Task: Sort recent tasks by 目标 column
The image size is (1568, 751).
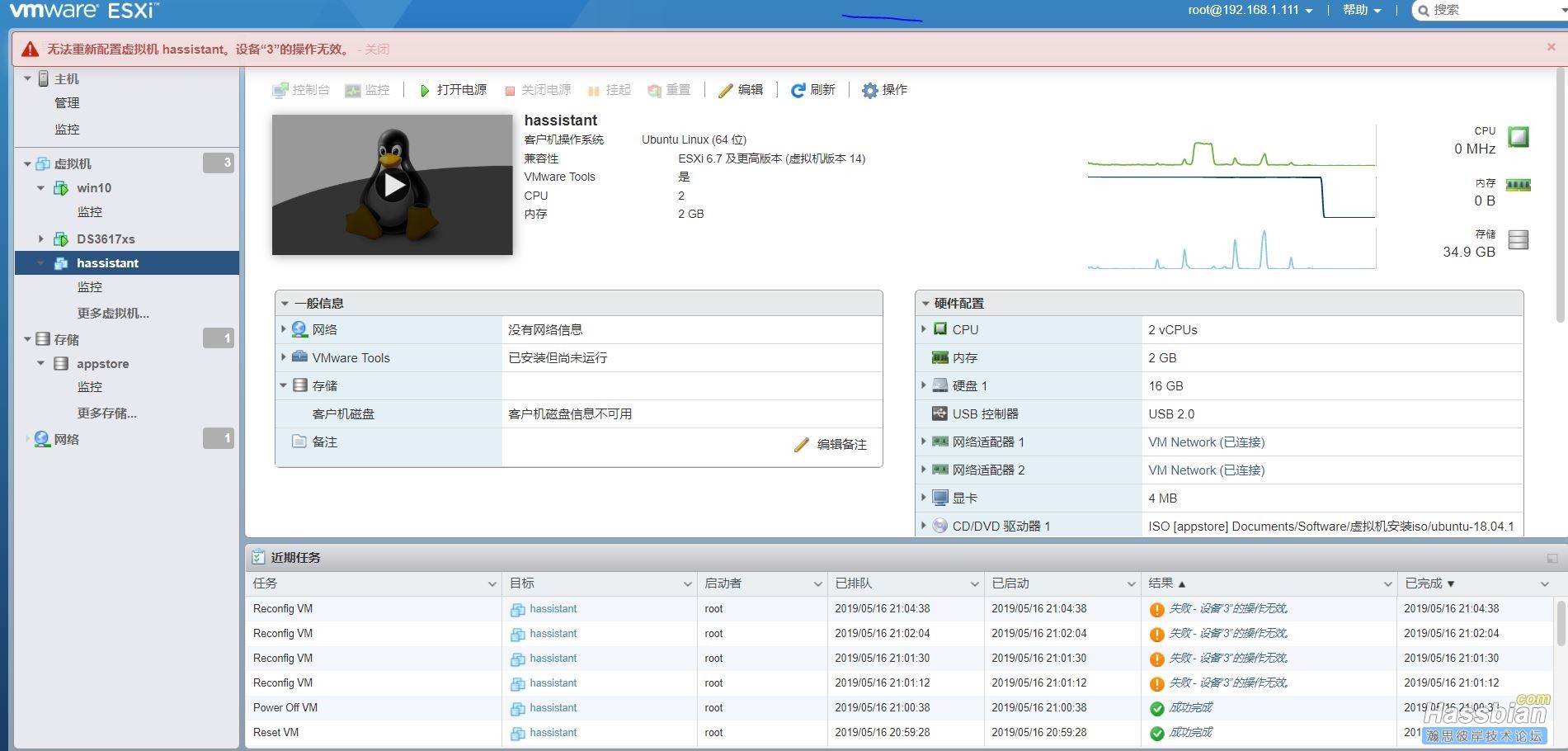Action: point(600,583)
